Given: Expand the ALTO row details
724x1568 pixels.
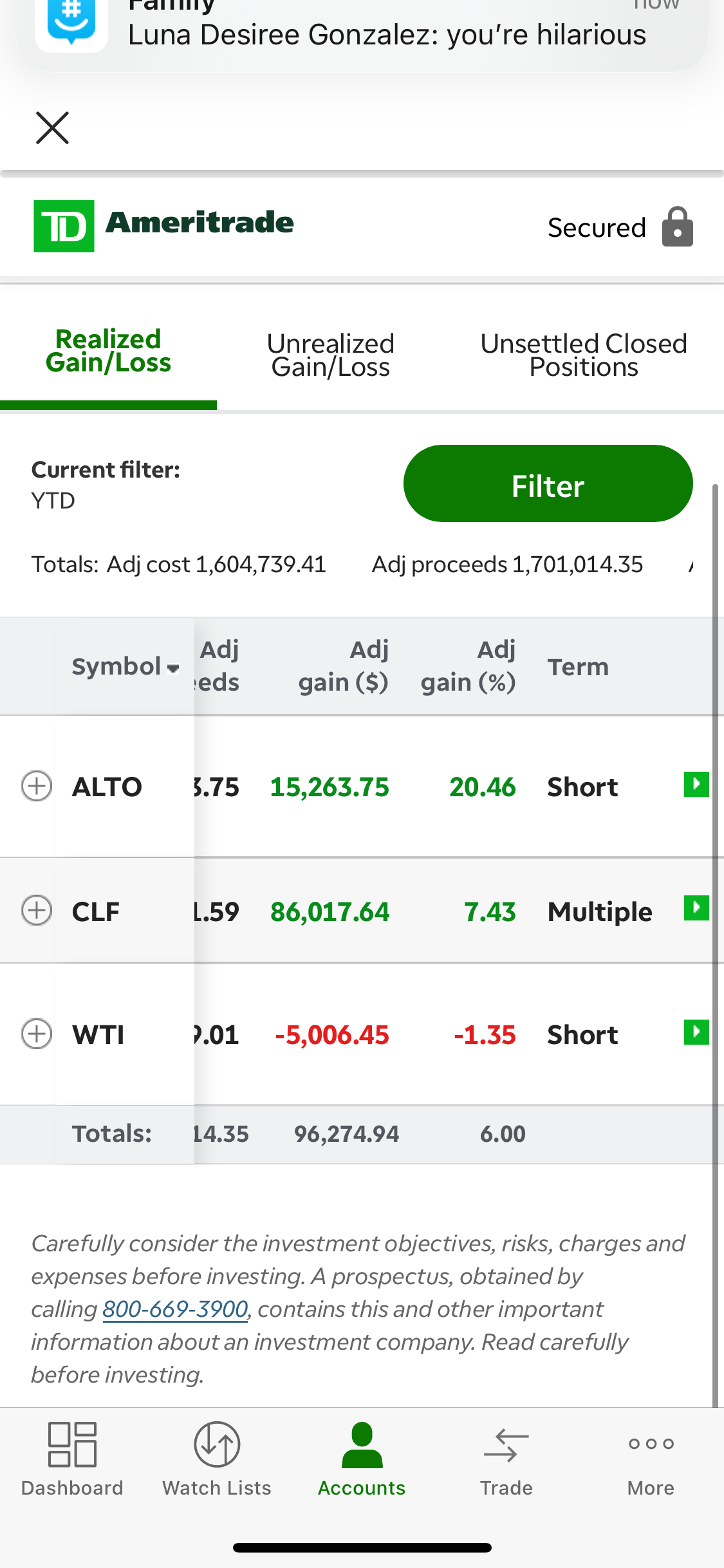Looking at the screenshot, I should pos(37,786).
